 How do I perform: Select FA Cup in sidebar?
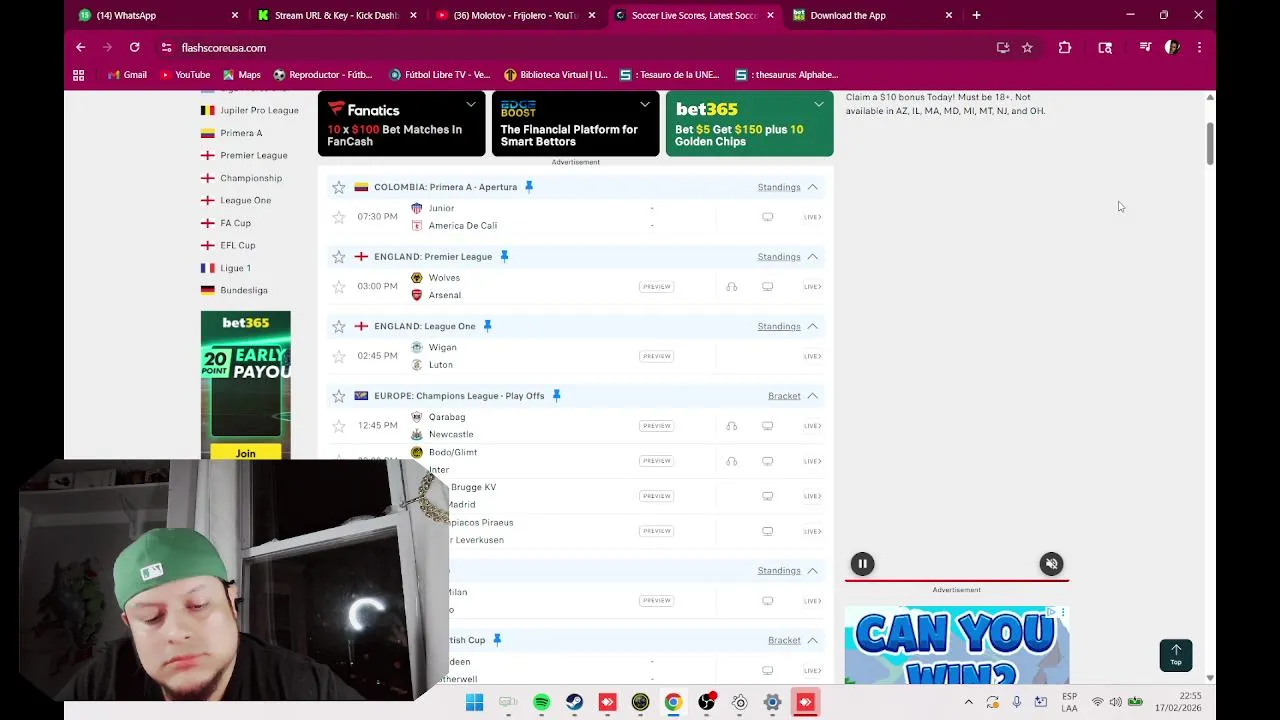[226, 223]
